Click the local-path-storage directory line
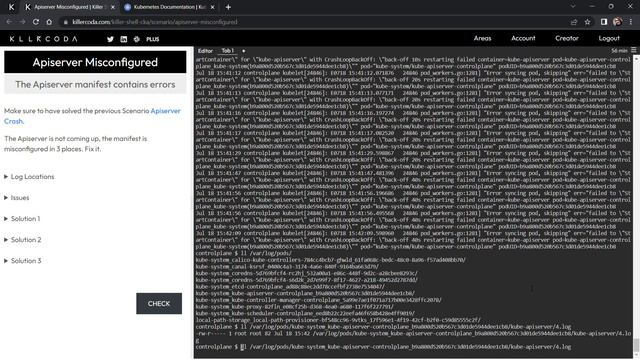The image size is (640, 360). (338, 320)
